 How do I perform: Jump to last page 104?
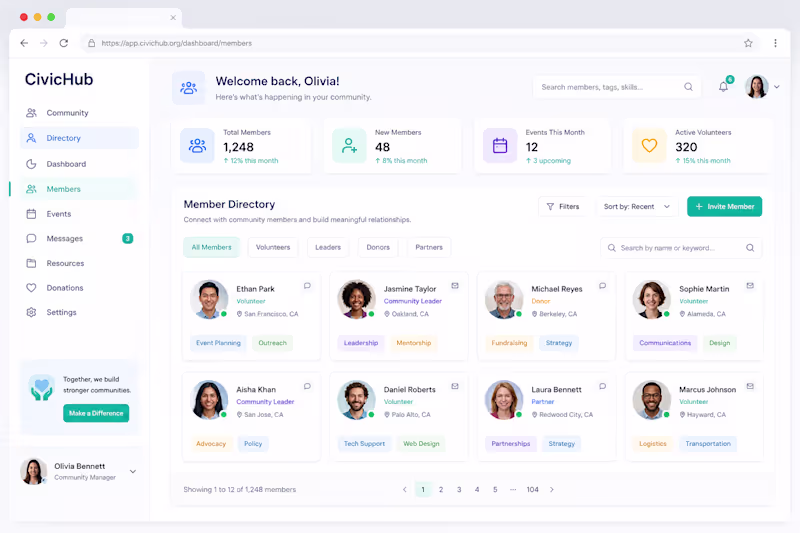533,490
